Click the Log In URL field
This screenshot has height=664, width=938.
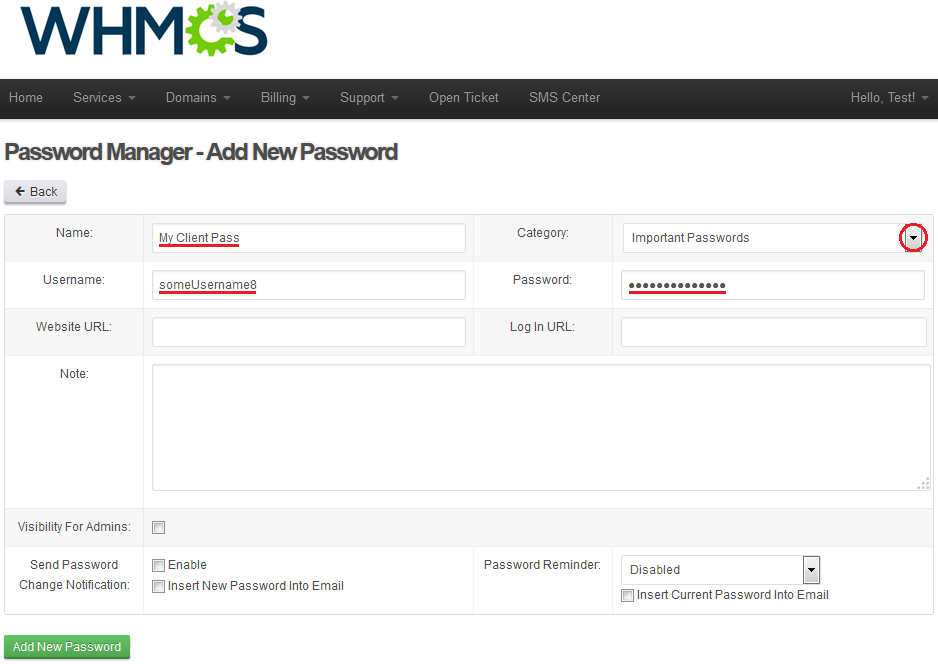click(x=773, y=332)
